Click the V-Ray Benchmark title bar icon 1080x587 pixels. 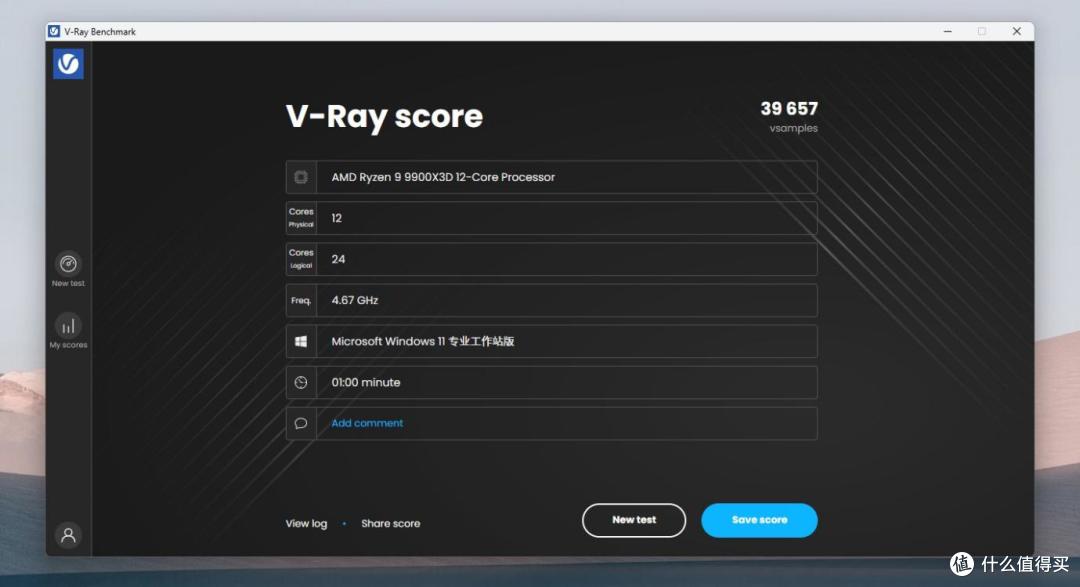click(x=54, y=31)
